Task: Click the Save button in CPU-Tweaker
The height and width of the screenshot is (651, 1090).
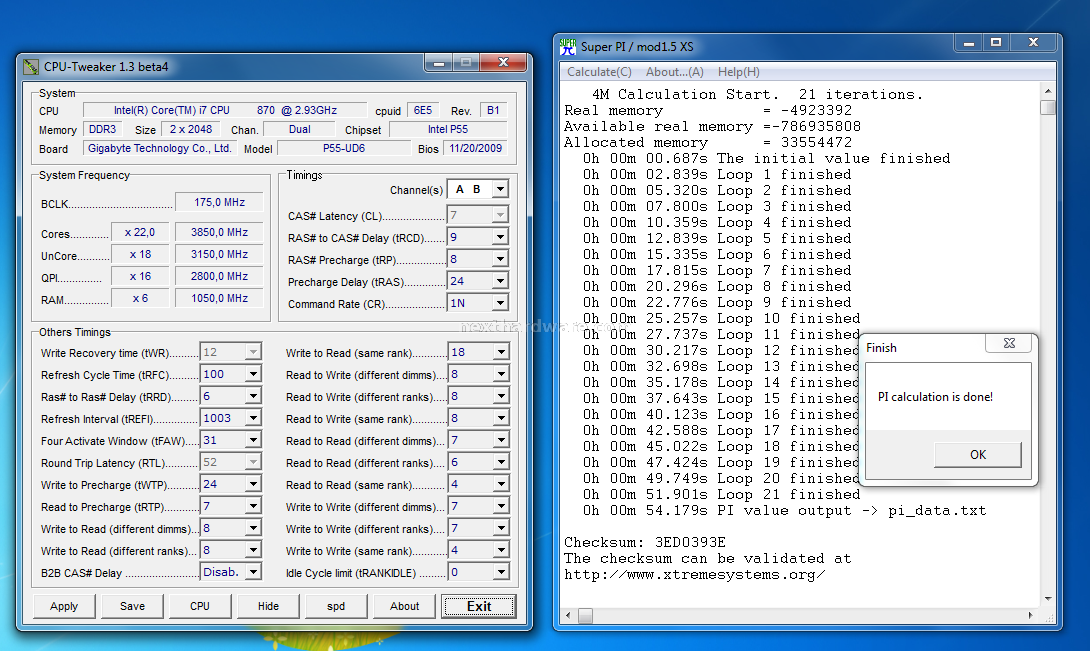Action: 132,606
